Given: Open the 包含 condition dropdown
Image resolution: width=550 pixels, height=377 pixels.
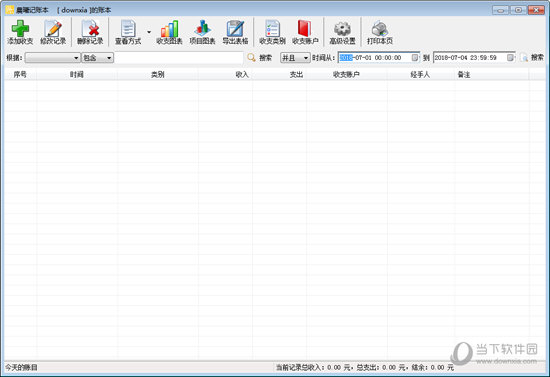Looking at the screenshot, I should coord(98,58).
